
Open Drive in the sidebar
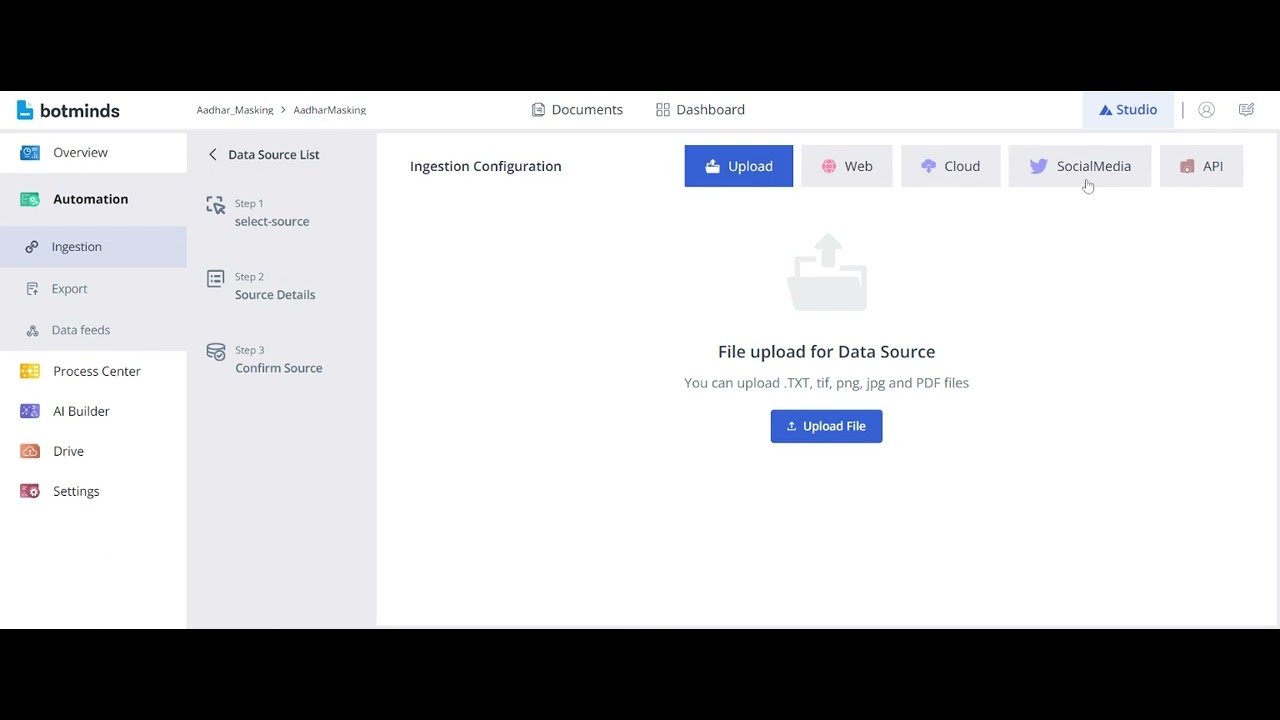pyautogui.click(x=93, y=451)
